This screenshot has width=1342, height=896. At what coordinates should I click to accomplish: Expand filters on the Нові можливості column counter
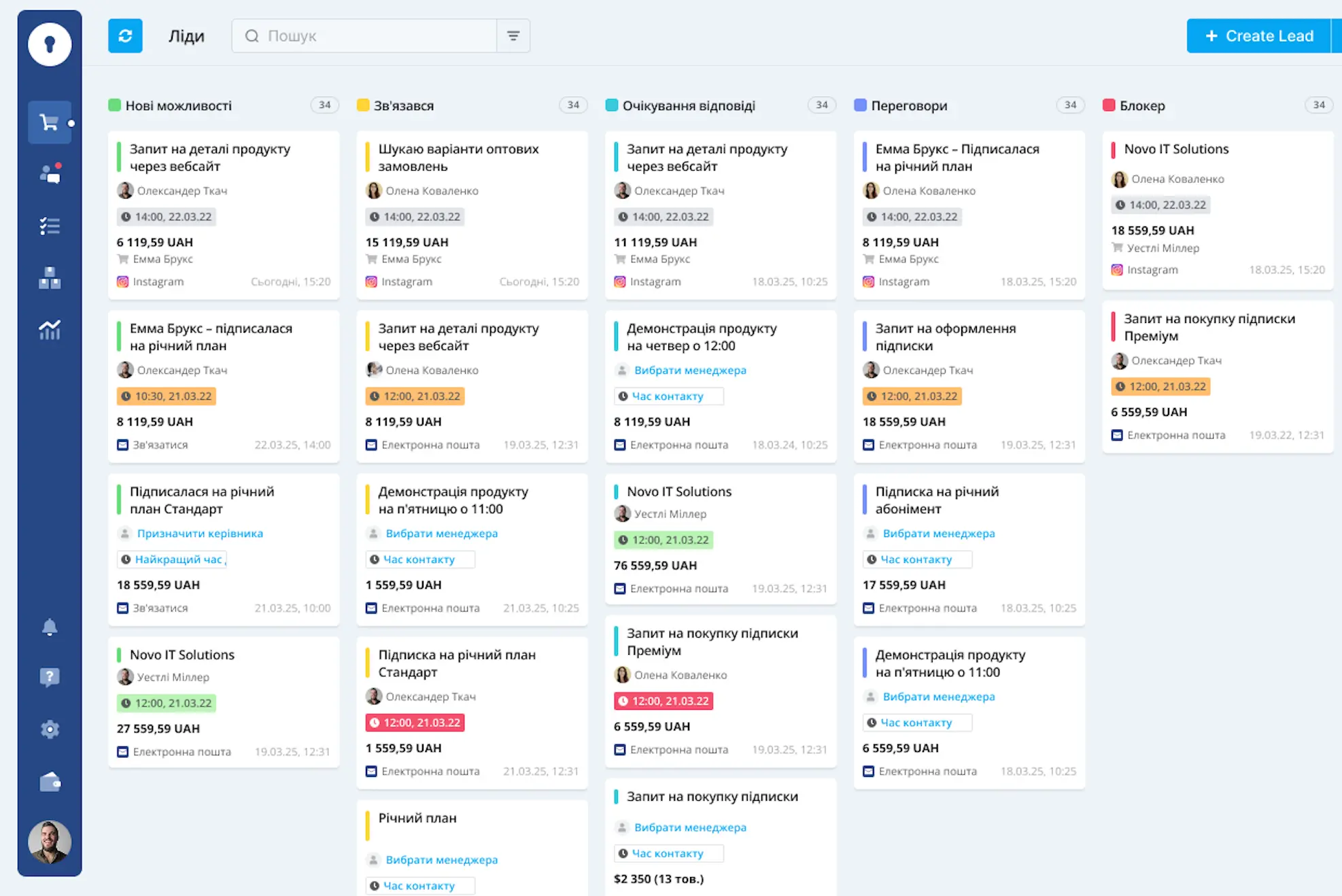point(325,105)
